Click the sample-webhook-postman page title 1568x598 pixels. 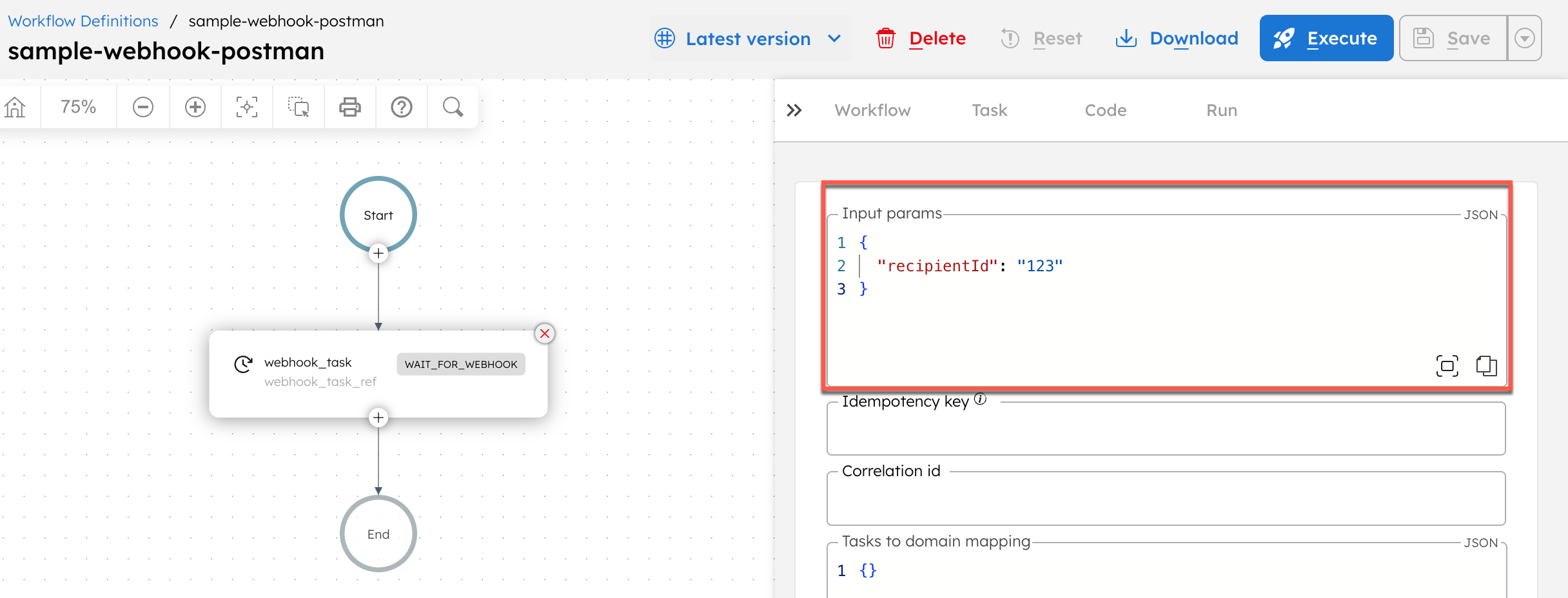pos(166,51)
